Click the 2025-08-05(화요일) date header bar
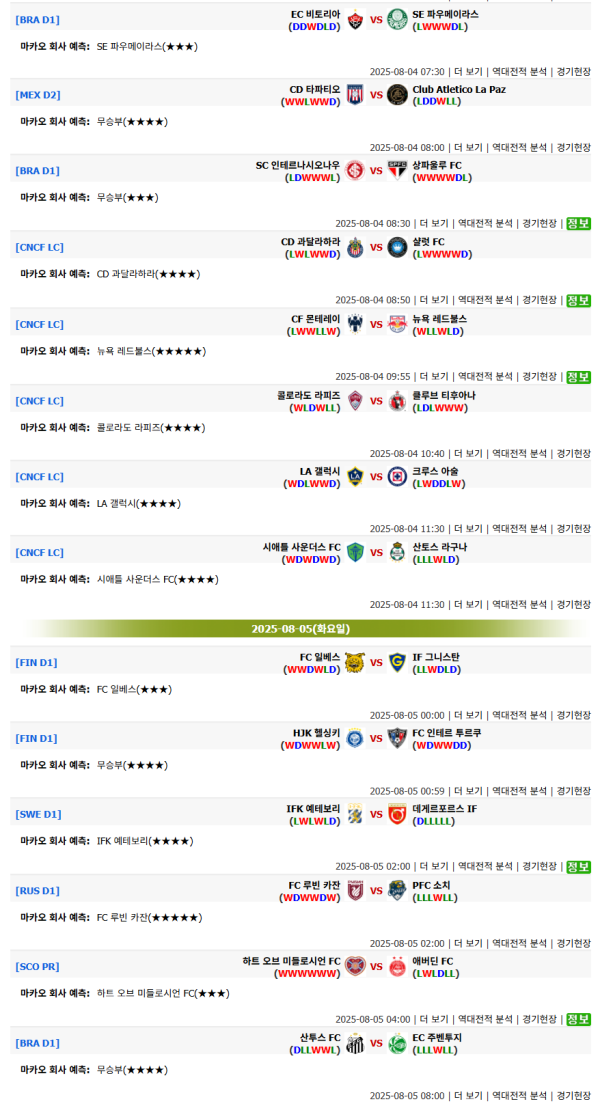 [300, 629]
